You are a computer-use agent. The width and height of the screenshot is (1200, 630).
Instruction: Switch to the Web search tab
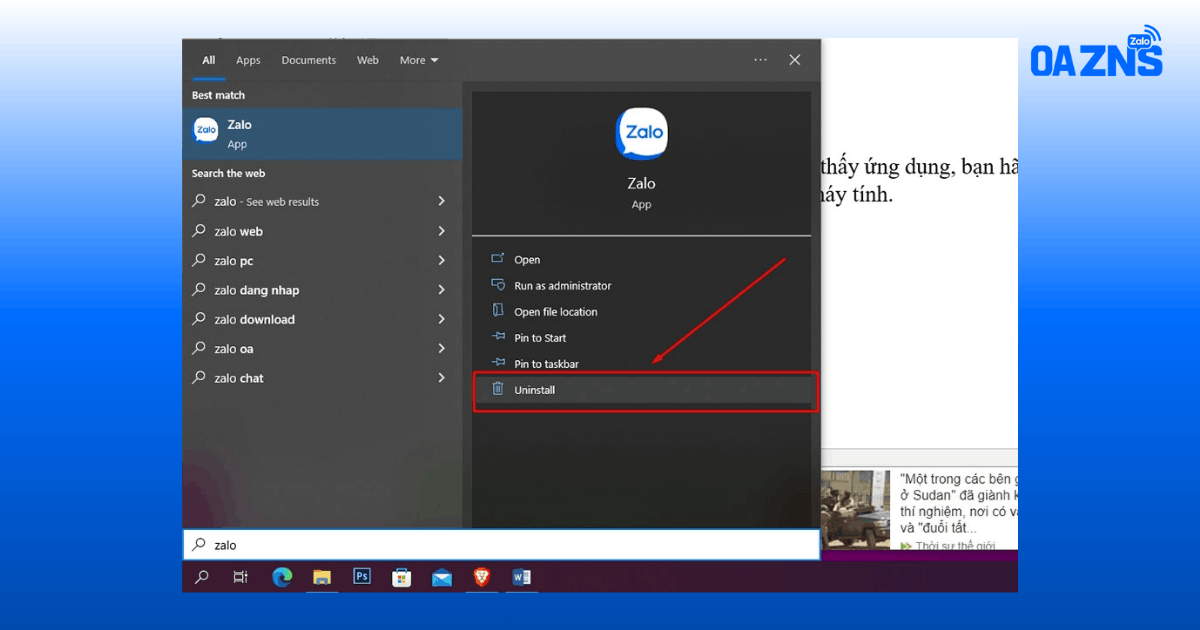tap(368, 60)
